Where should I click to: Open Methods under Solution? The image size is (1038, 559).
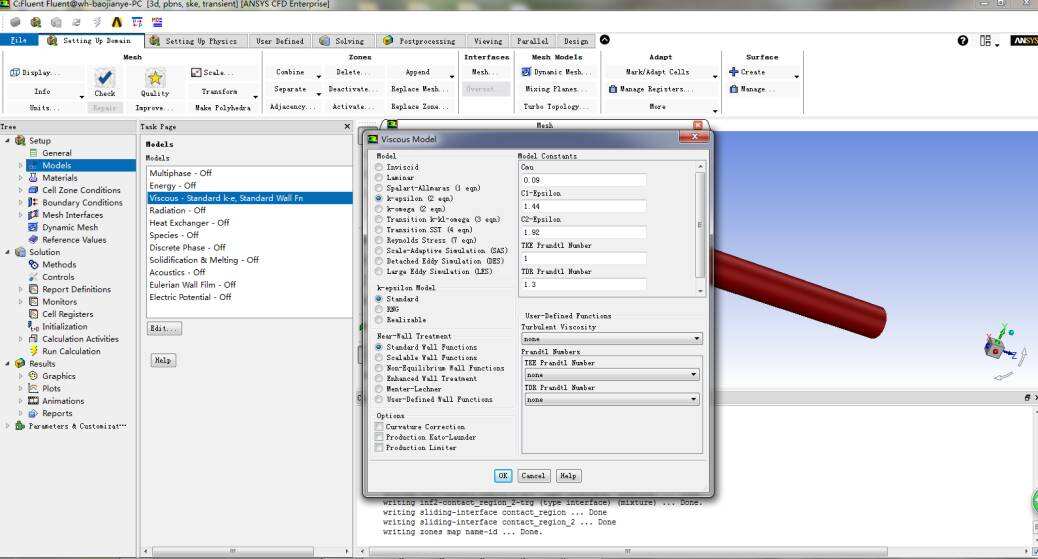(59, 264)
